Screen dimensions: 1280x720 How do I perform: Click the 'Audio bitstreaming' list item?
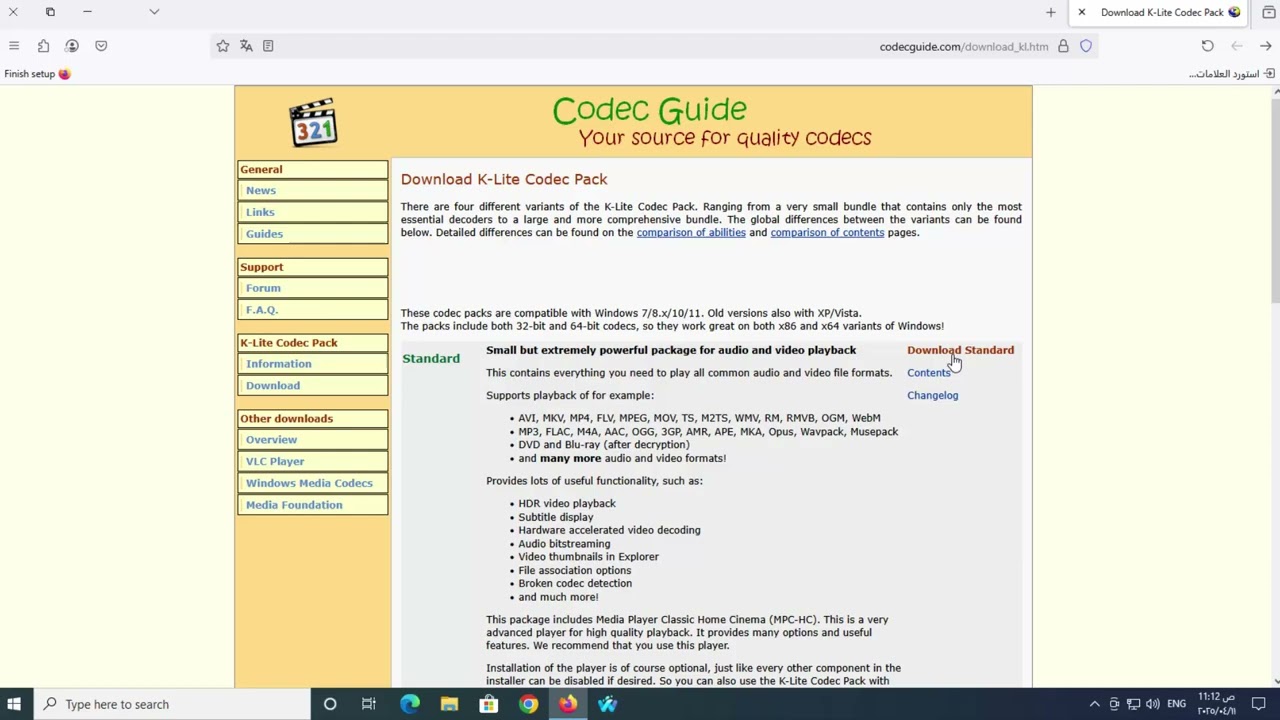click(x=564, y=544)
